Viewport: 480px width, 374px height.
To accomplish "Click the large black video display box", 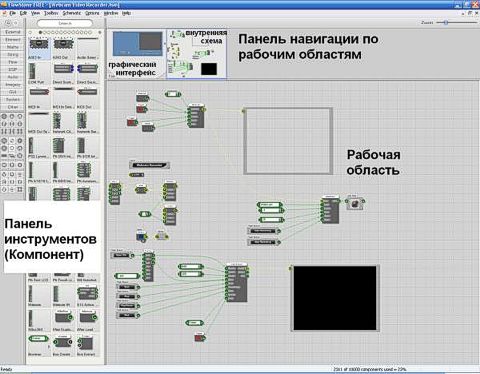I will tap(335, 298).
